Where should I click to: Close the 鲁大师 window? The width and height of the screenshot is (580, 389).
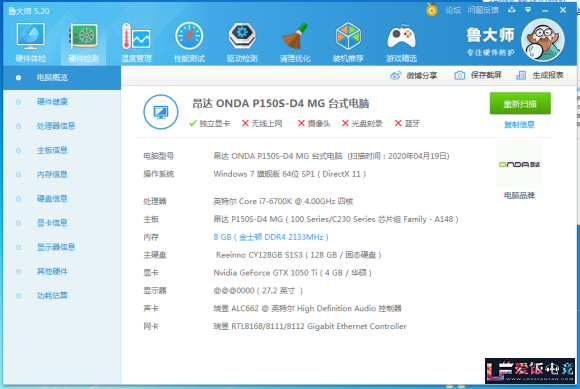pos(563,10)
